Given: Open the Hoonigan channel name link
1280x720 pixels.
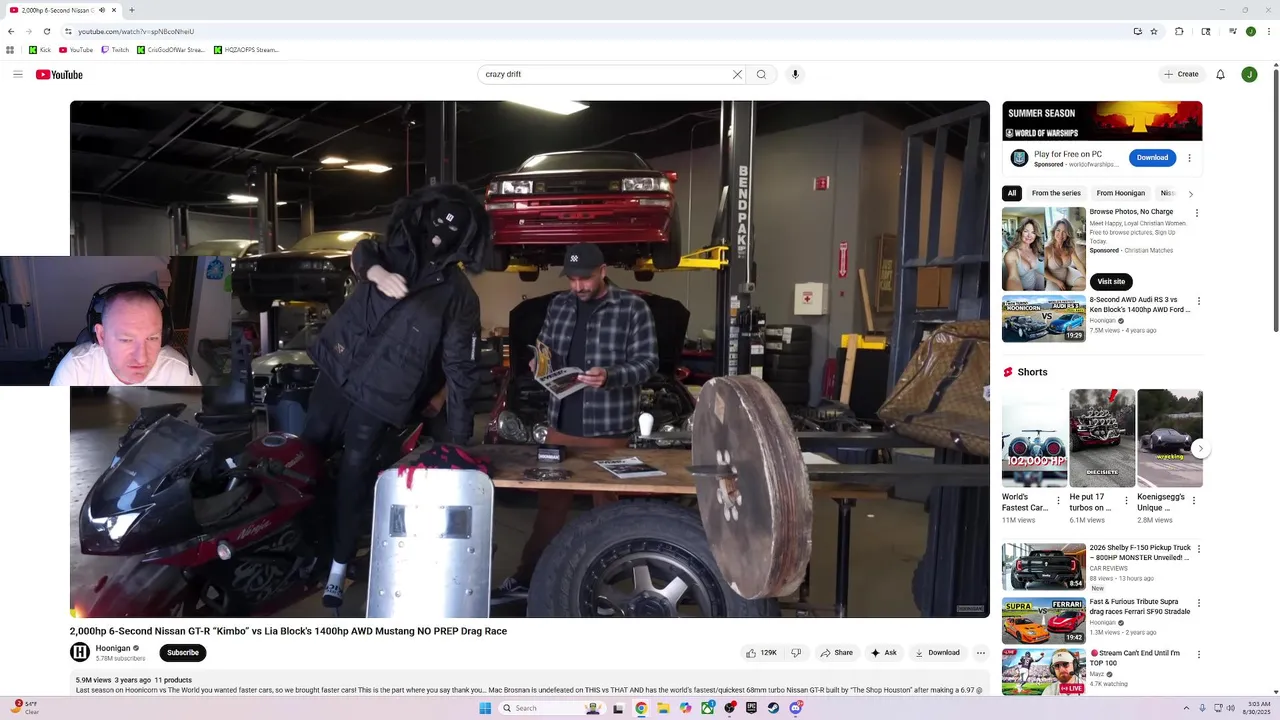Looking at the screenshot, I should 113,648.
